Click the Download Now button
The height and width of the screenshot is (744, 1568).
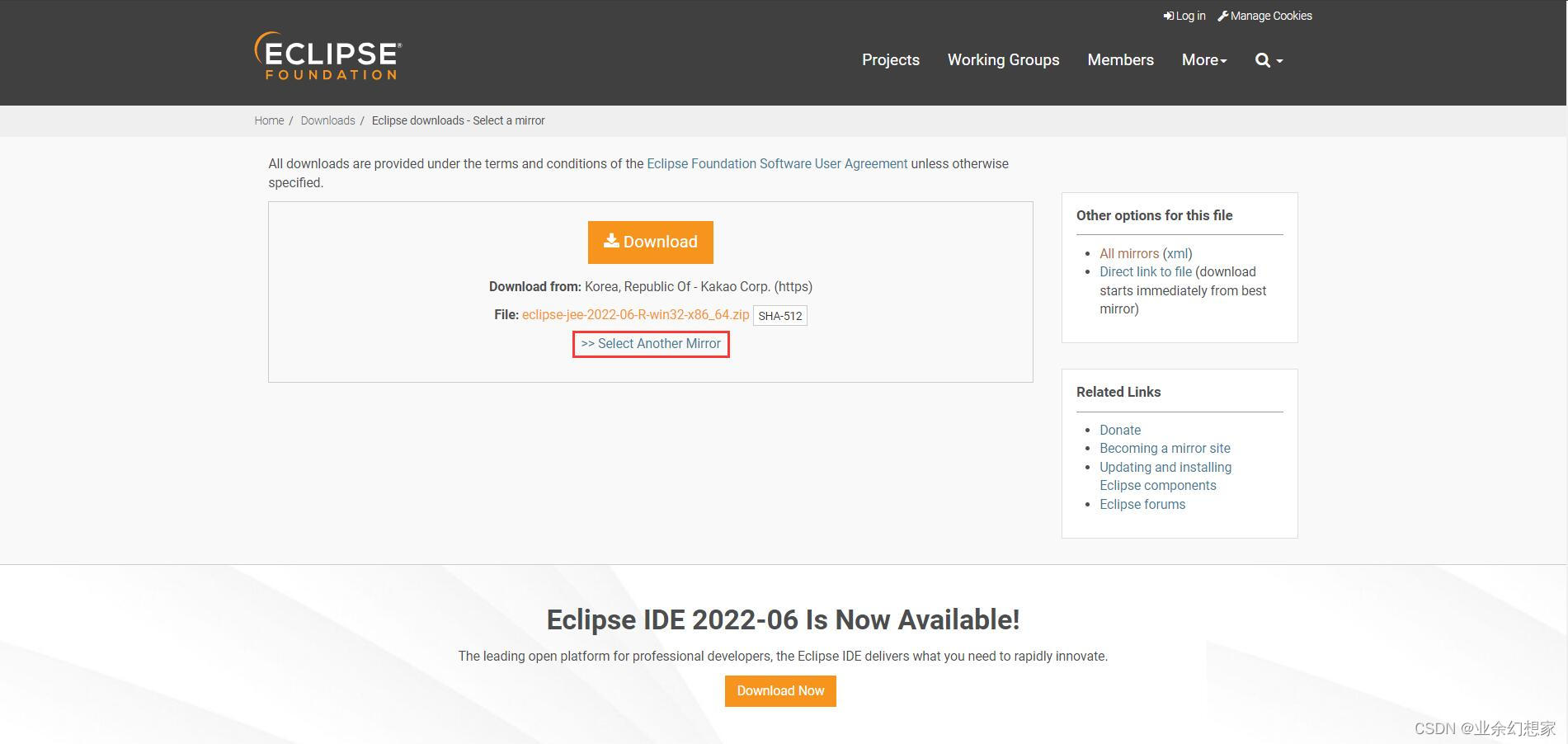tap(780, 691)
